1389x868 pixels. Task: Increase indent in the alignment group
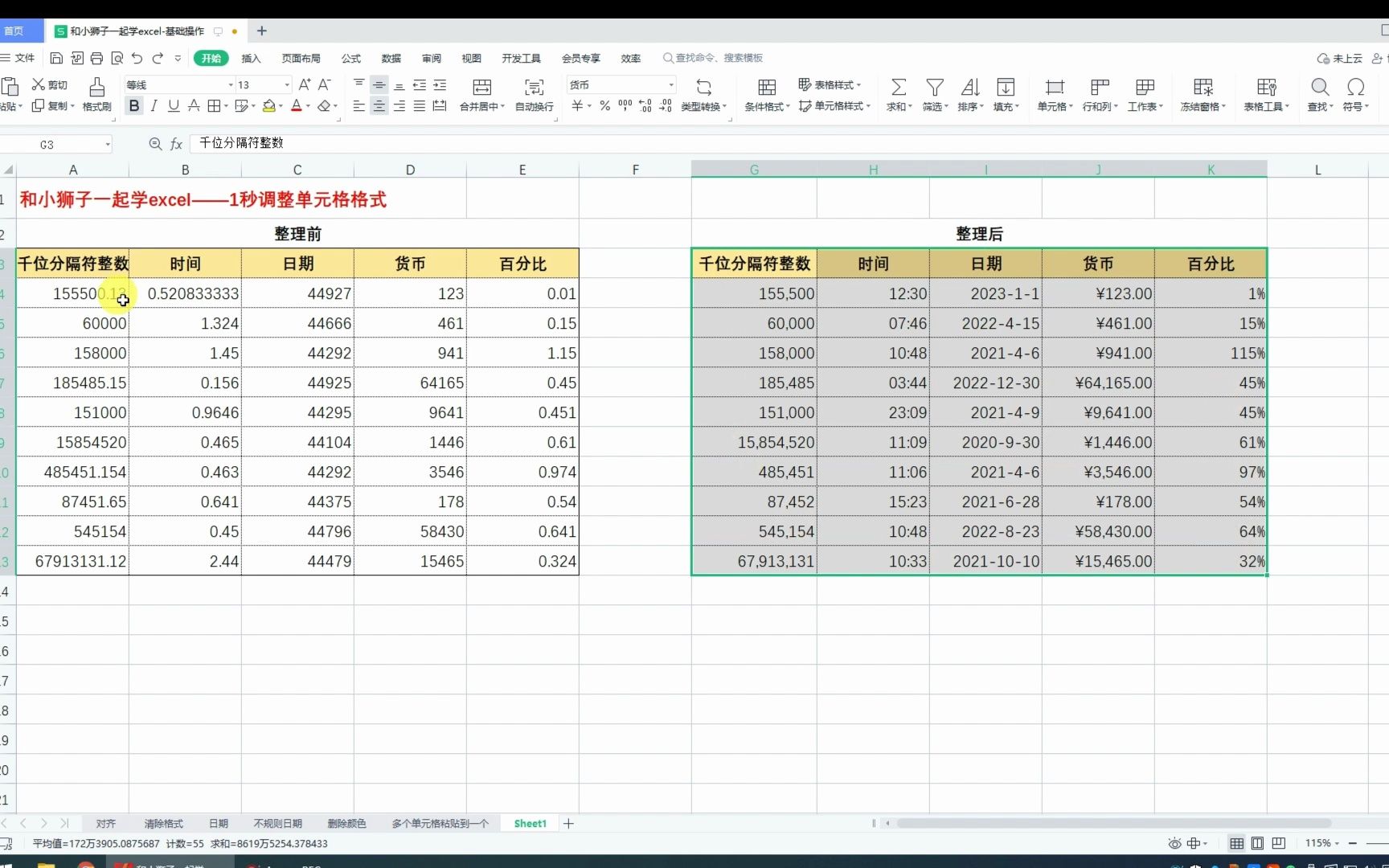440,84
